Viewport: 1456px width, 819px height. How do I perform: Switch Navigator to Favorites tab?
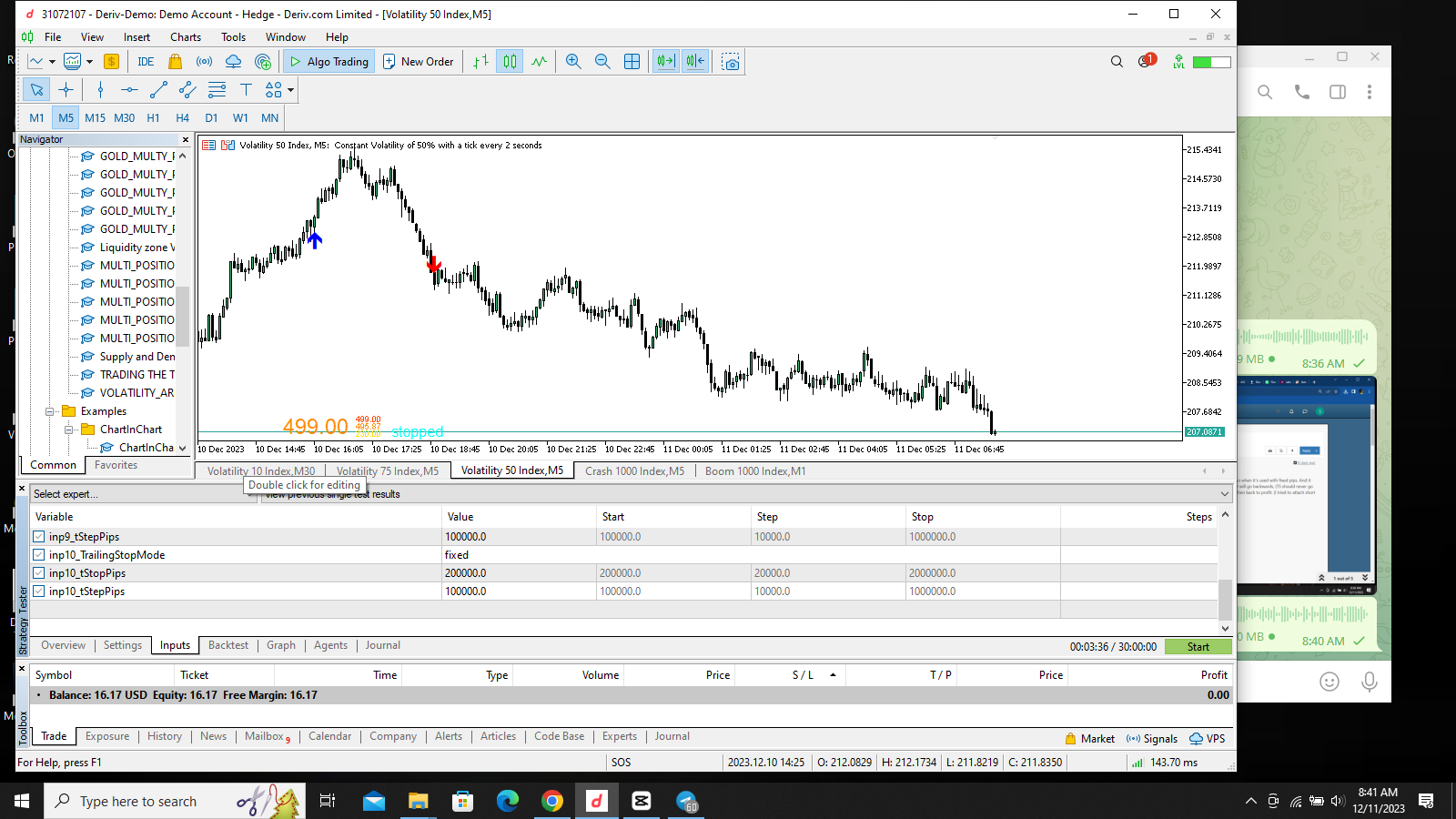coord(116,465)
